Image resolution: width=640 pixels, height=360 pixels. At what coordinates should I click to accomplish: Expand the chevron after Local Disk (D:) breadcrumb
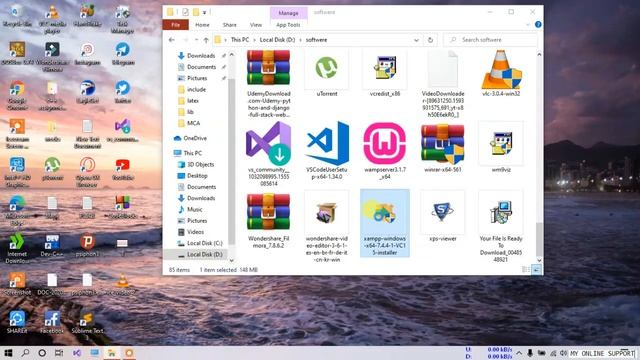point(300,40)
